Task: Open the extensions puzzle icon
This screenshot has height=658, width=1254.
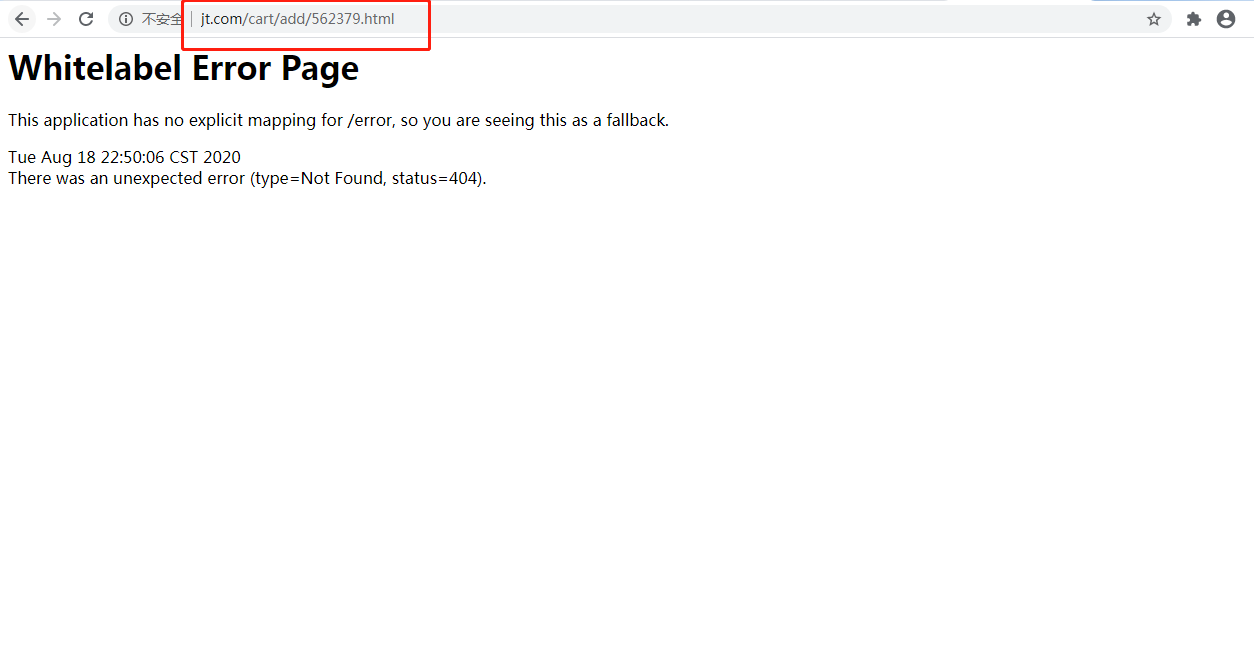Action: pos(1194,19)
